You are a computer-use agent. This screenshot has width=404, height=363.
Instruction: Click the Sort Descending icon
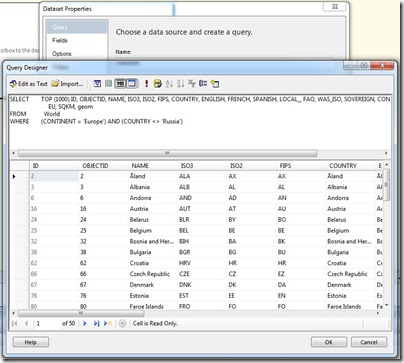tap(180, 84)
